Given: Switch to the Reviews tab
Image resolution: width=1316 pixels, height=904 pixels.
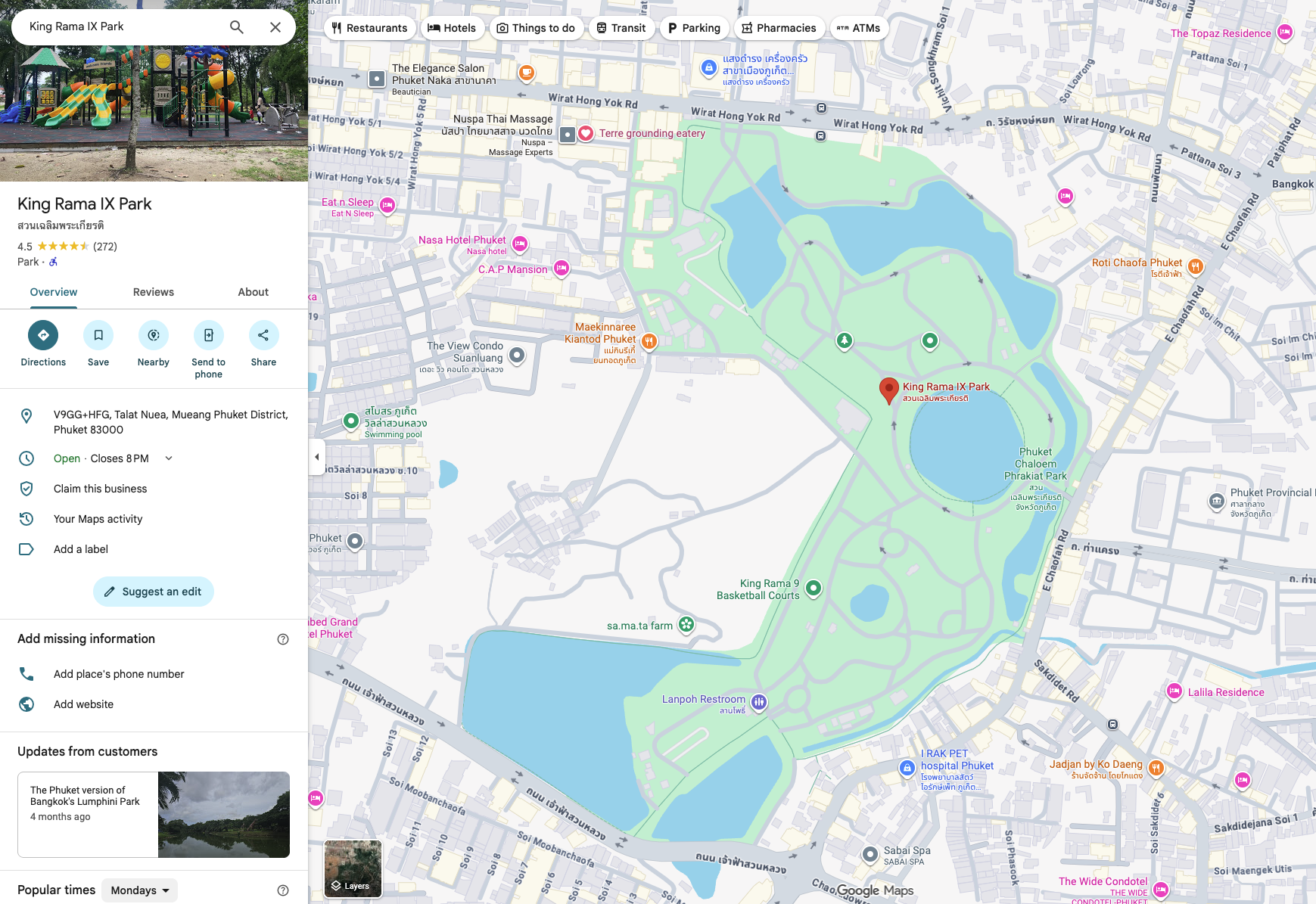Looking at the screenshot, I should [154, 292].
